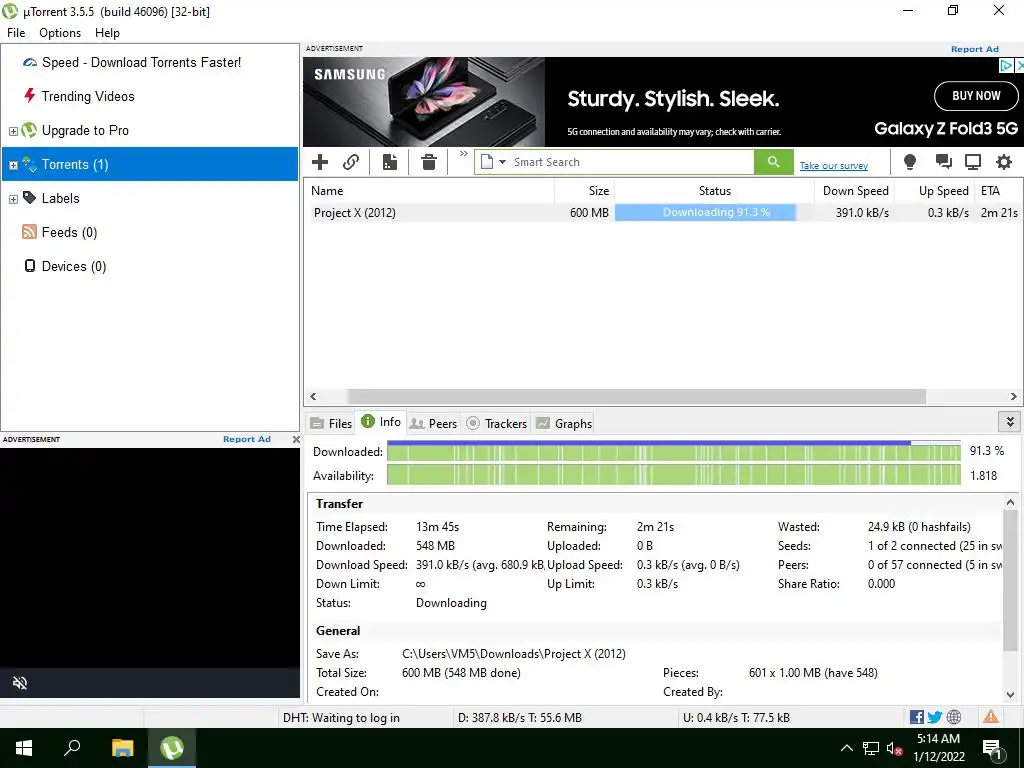
Task: Open Windows taskbar search
Action: point(72,748)
